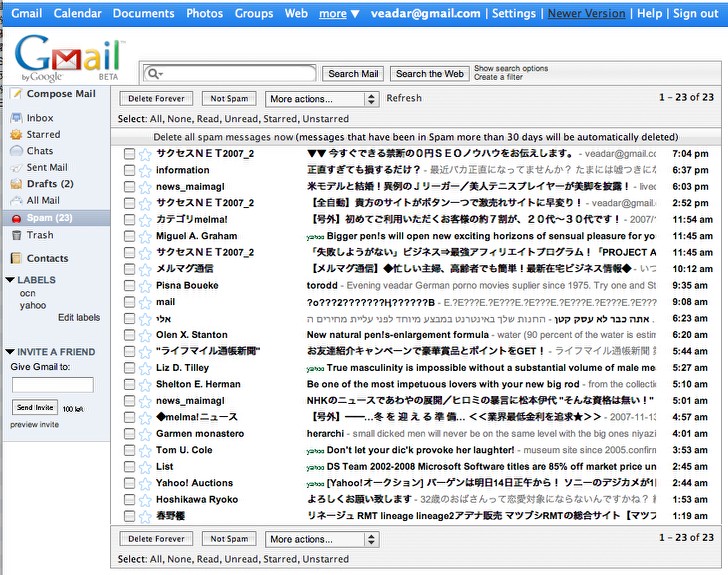Click yahoo label icon on List message
Viewport: 728px width, 575px height.
315,468
